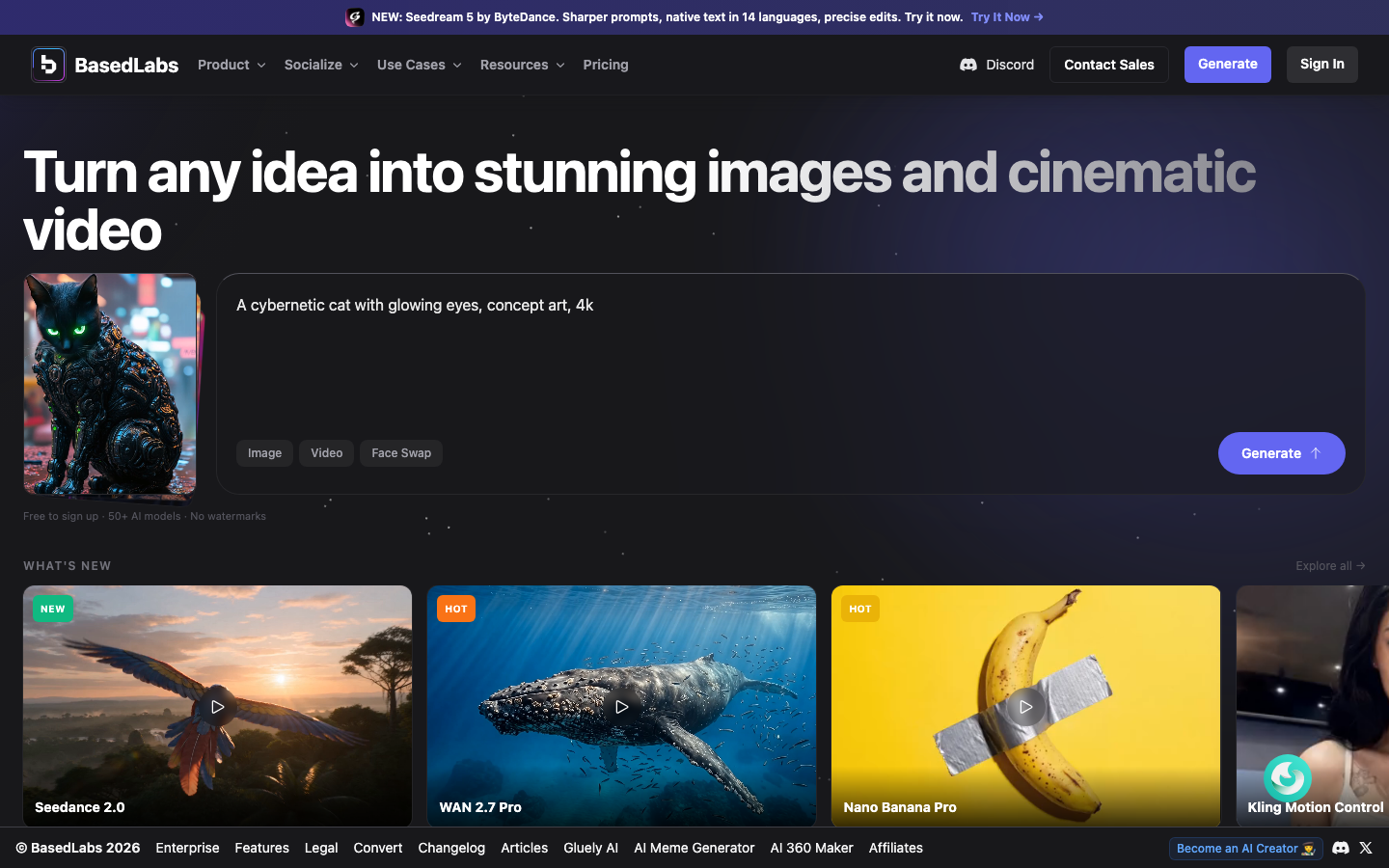Click the HOT badge on Nano Banana Pro
The height and width of the screenshot is (868, 1389).
(x=860, y=609)
